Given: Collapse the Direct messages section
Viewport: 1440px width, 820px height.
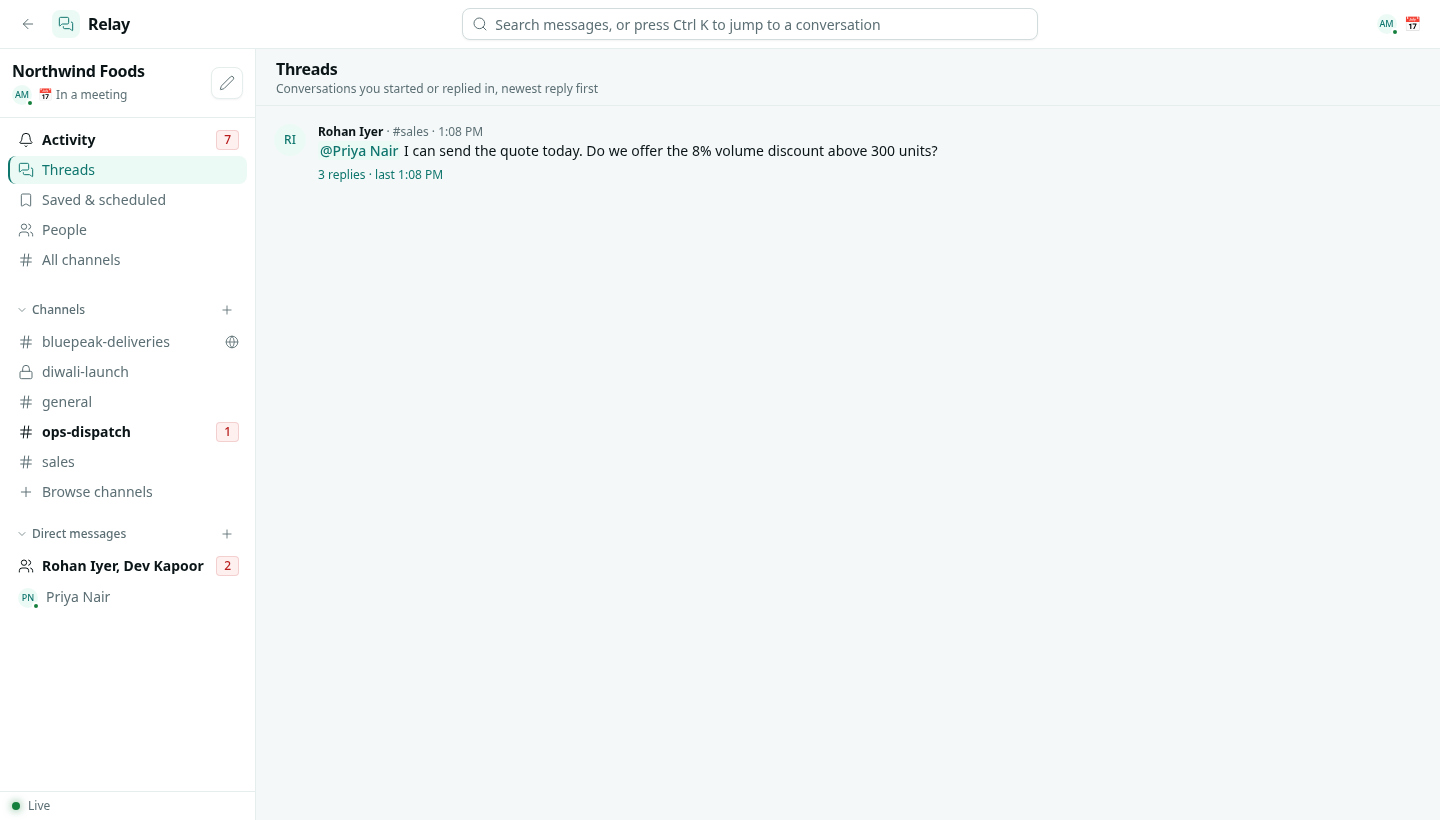Looking at the screenshot, I should [72, 534].
